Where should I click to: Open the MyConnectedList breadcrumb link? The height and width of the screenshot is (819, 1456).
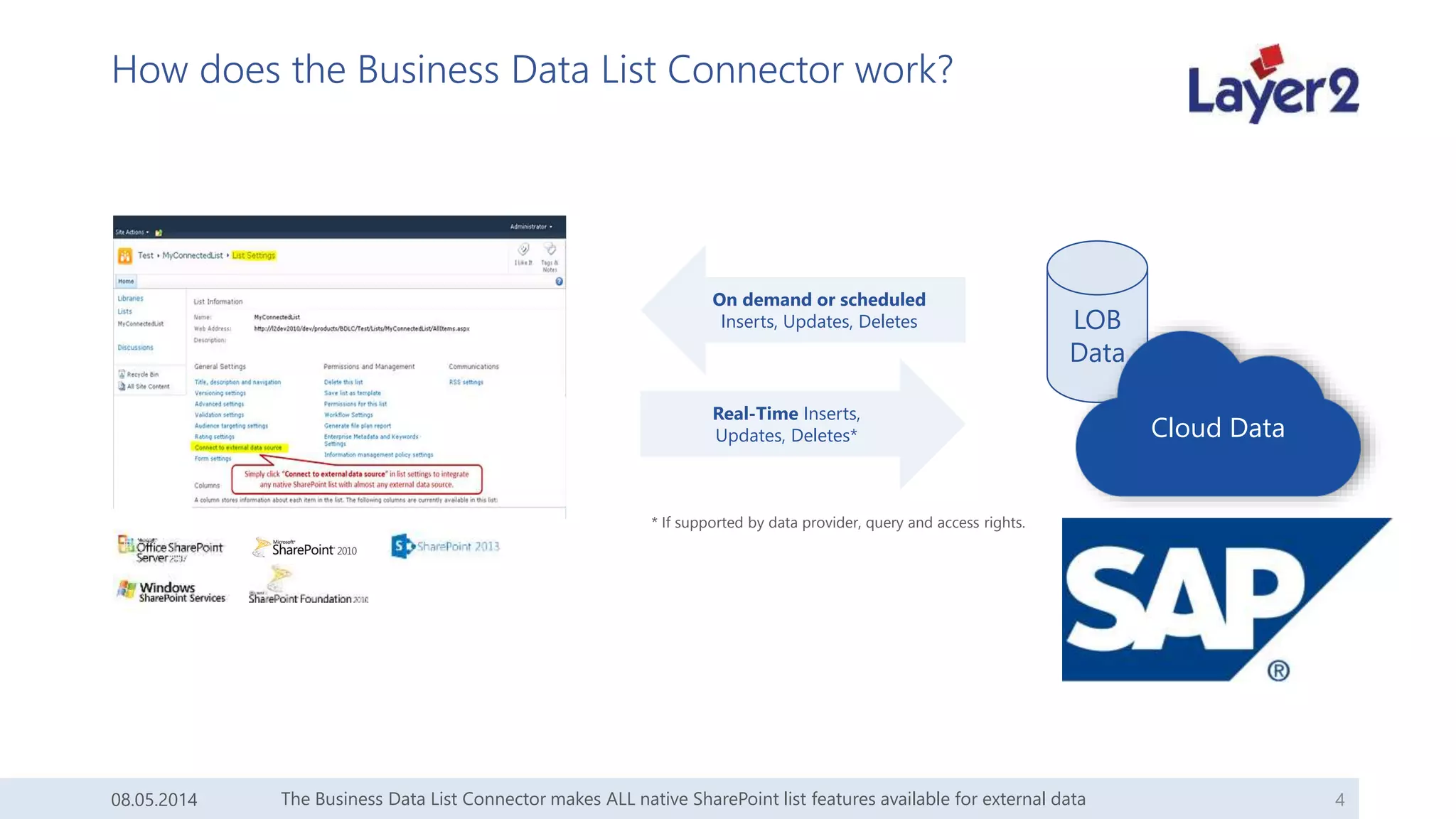(193, 255)
